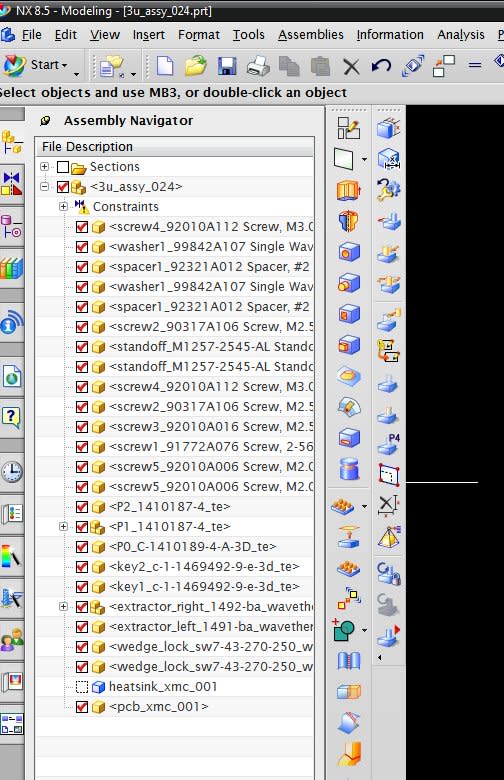Open the Roles people icon tab
The width and height of the screenshot is (504, 780).
click(11, 639)
